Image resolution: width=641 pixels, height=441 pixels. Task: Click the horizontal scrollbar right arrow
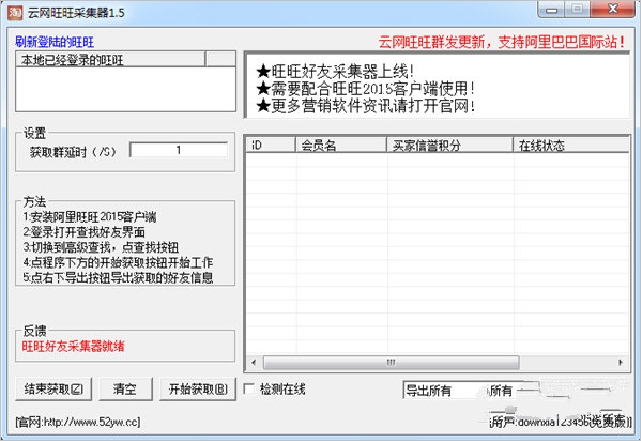pos(621,363)
